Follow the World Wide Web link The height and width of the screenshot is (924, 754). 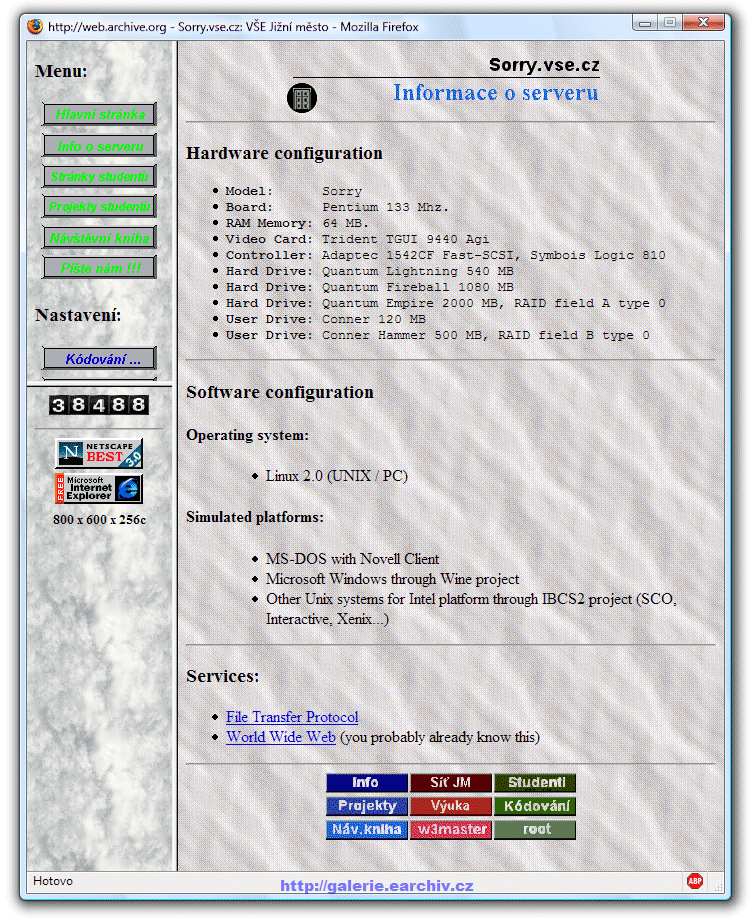point(281,737)
